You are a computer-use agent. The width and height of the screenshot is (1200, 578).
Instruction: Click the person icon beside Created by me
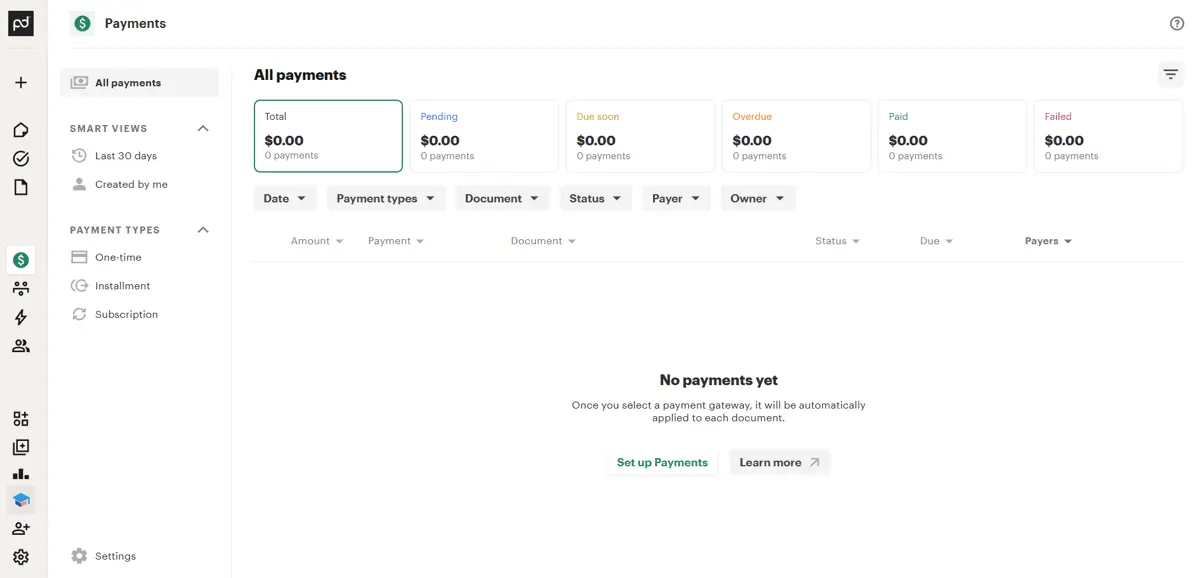[80, 184]
